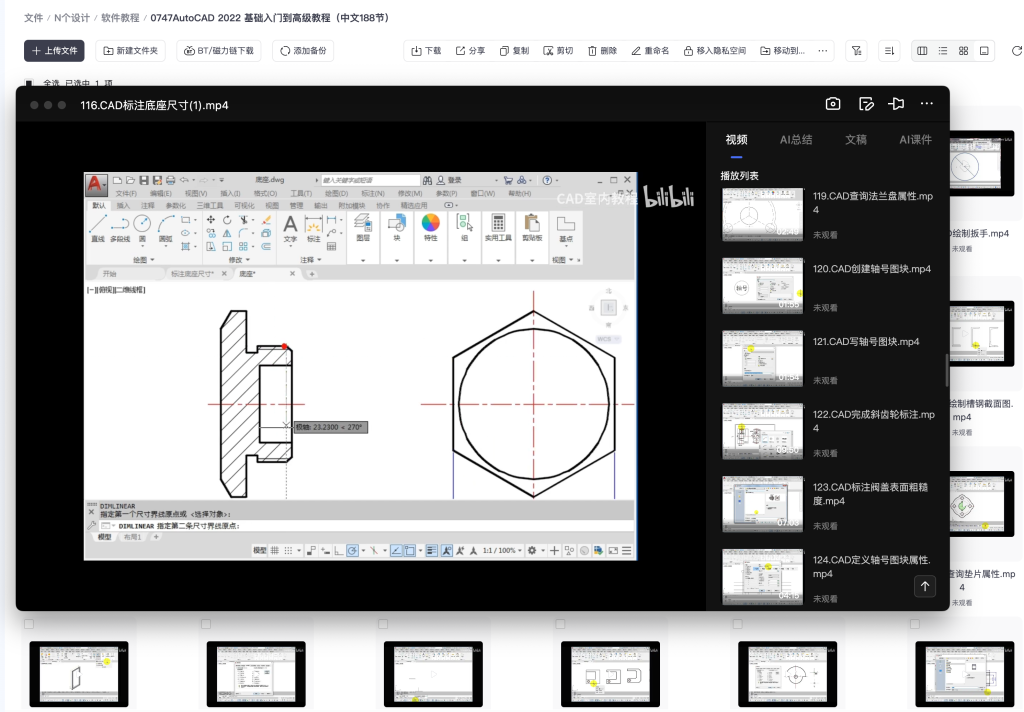Image resolution: width=1024 pixels, height=712 pixels.
Task: Switch to the 文稿 tab
Action: click(856, 140)
